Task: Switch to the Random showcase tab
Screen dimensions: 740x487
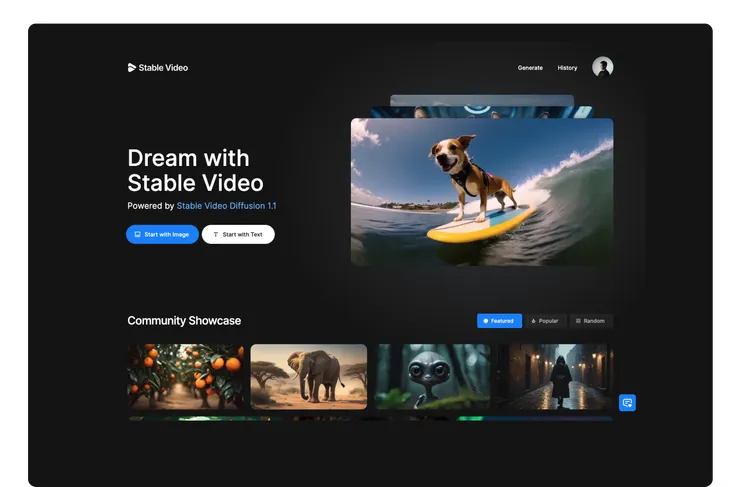Action: [x=591, y=321]
